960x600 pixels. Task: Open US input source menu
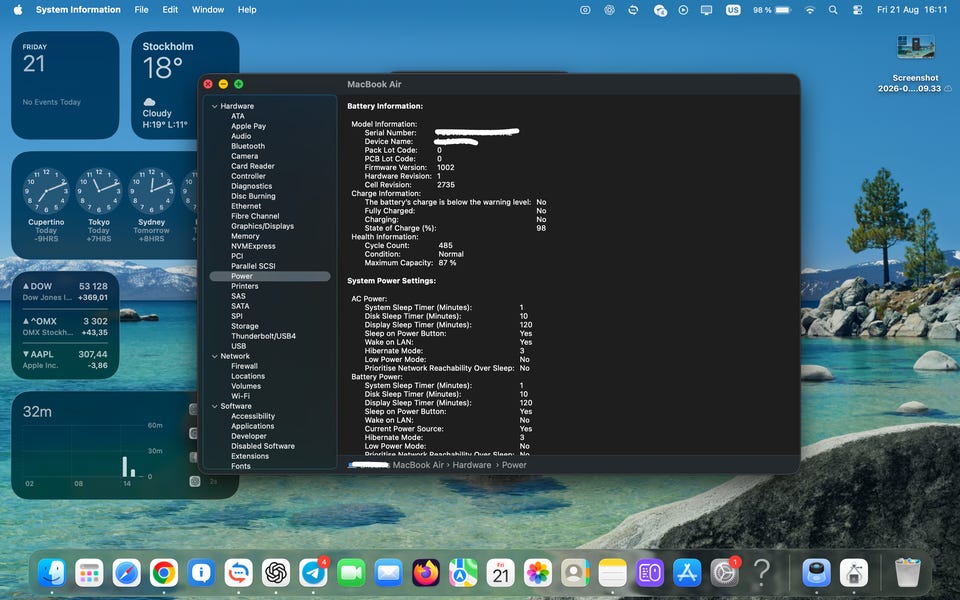pyautogui.click(x=733, y=10)
